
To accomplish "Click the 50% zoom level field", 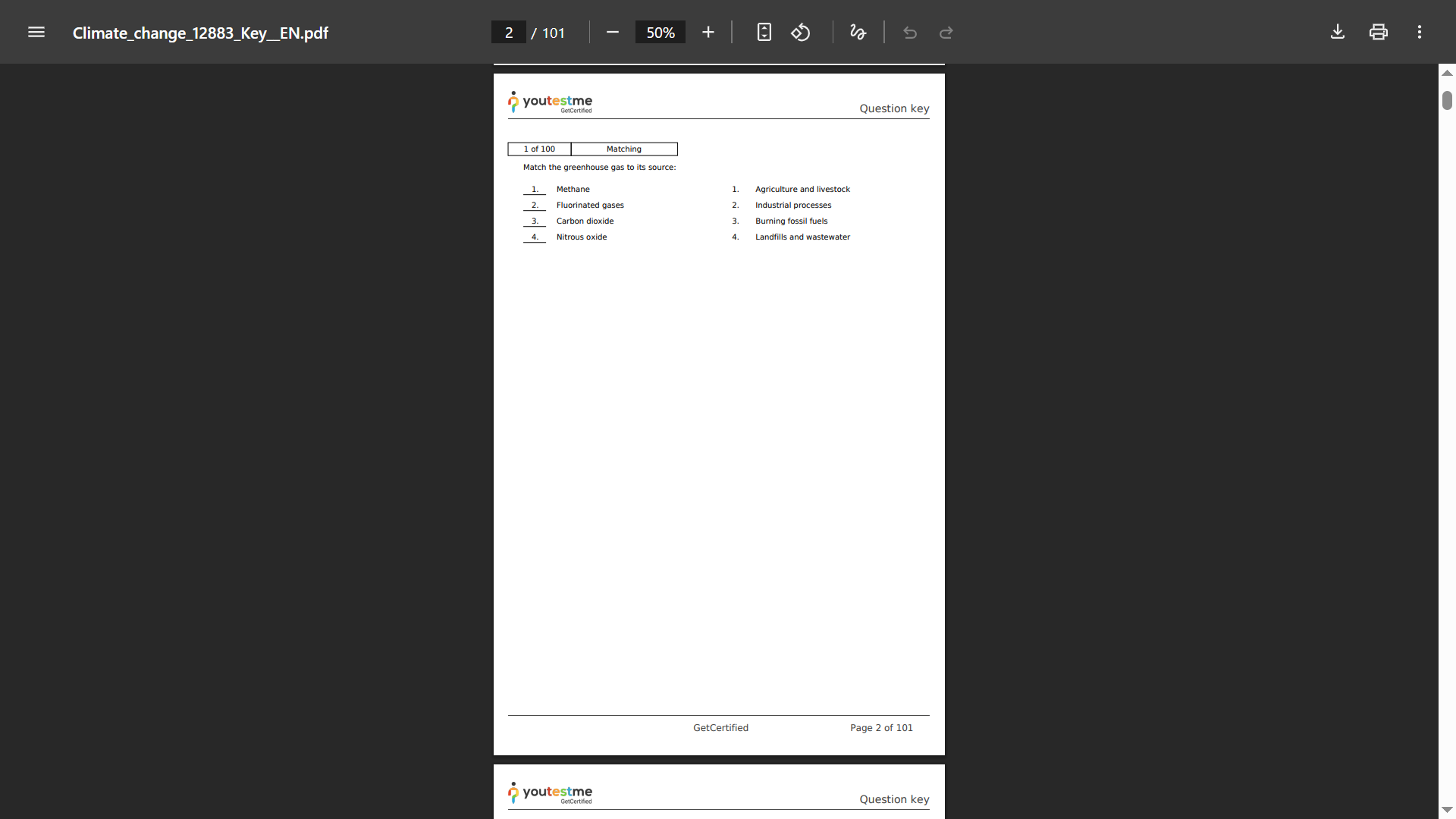I will pos(660,33).
